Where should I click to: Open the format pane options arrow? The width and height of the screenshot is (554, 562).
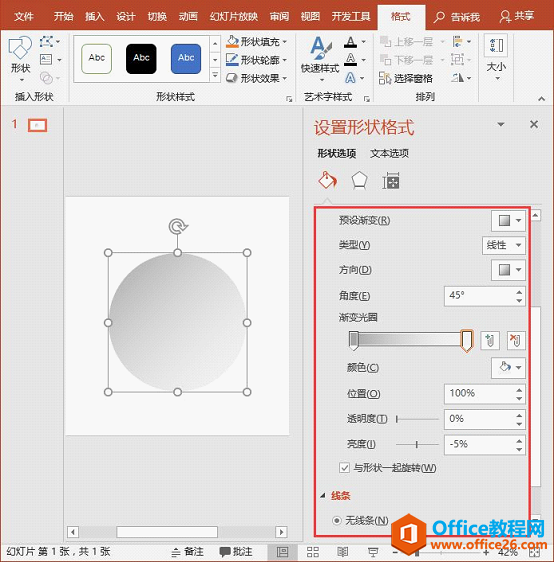(501, 124)
